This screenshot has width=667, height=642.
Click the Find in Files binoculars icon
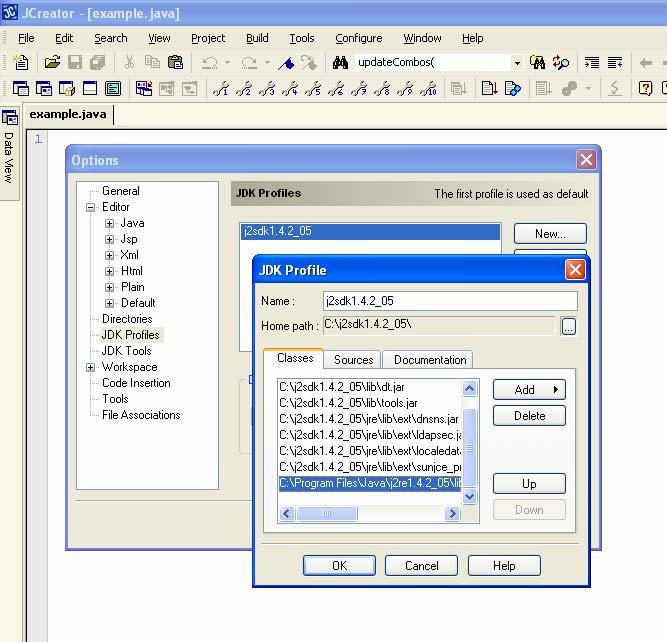tap(537, 63)
